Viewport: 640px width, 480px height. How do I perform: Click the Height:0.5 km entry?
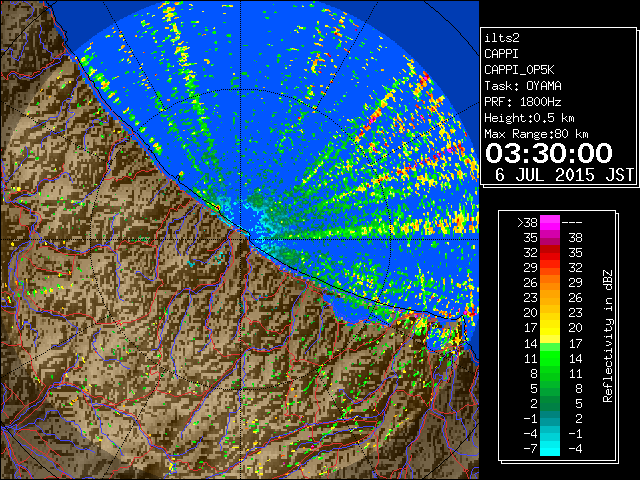(x=529, y=118)
